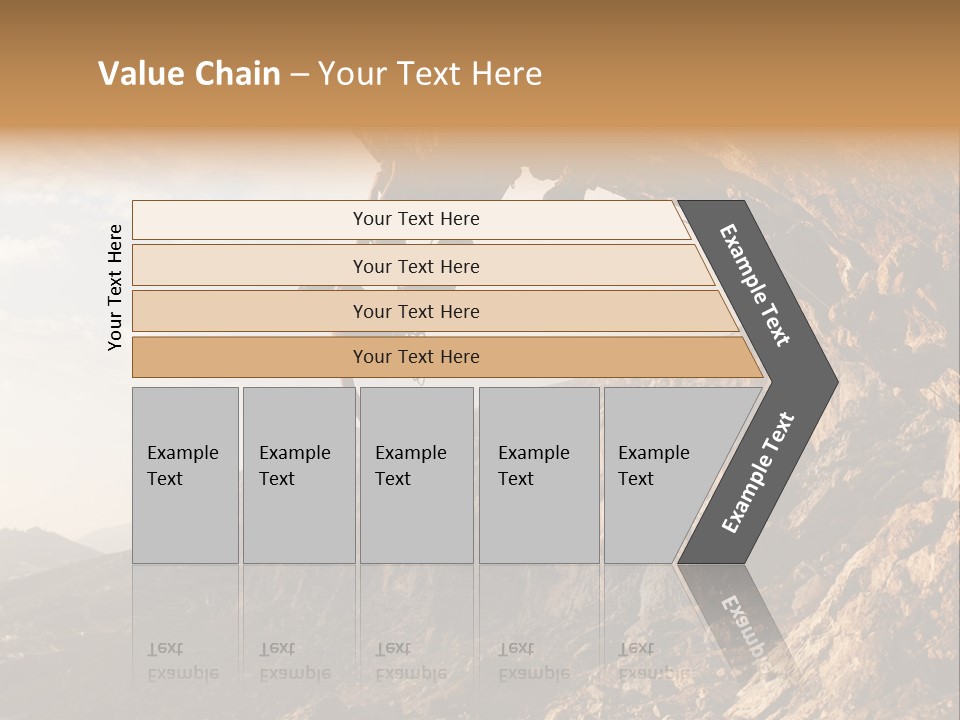The width and height of the screenshot is (960, 720).
Task: Select the mirrored text reflection under the fifth box
Action: tap(650, 660)
